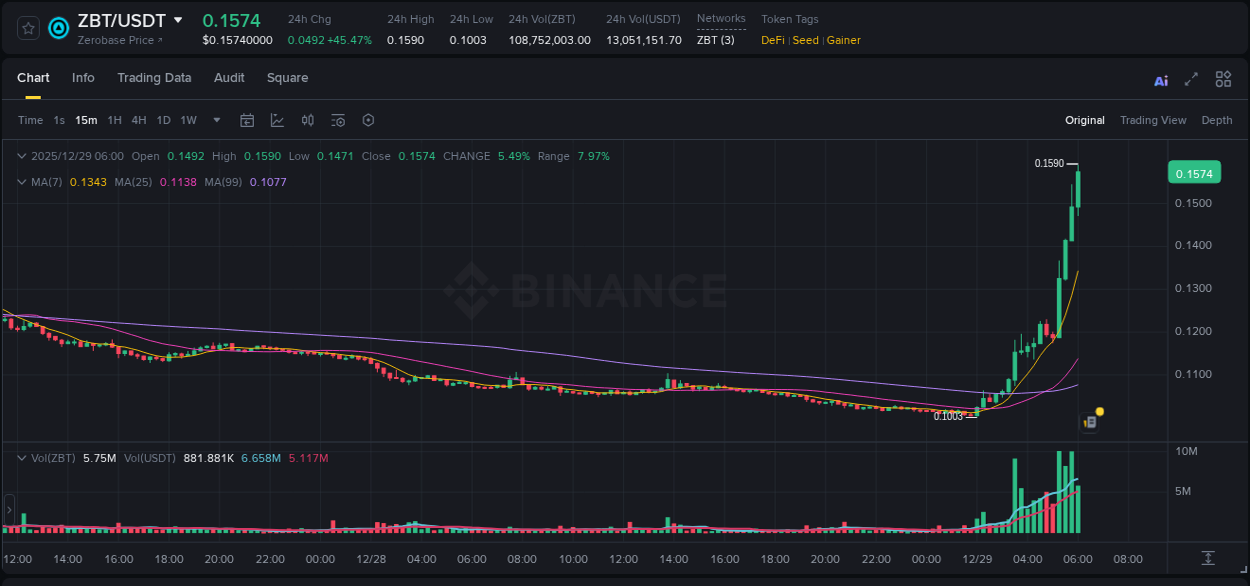Image resolution: width=1250 pixels, height=586 pixels.
Task: Click the Zerobase Price link
Action: click(x=119, y=40)
